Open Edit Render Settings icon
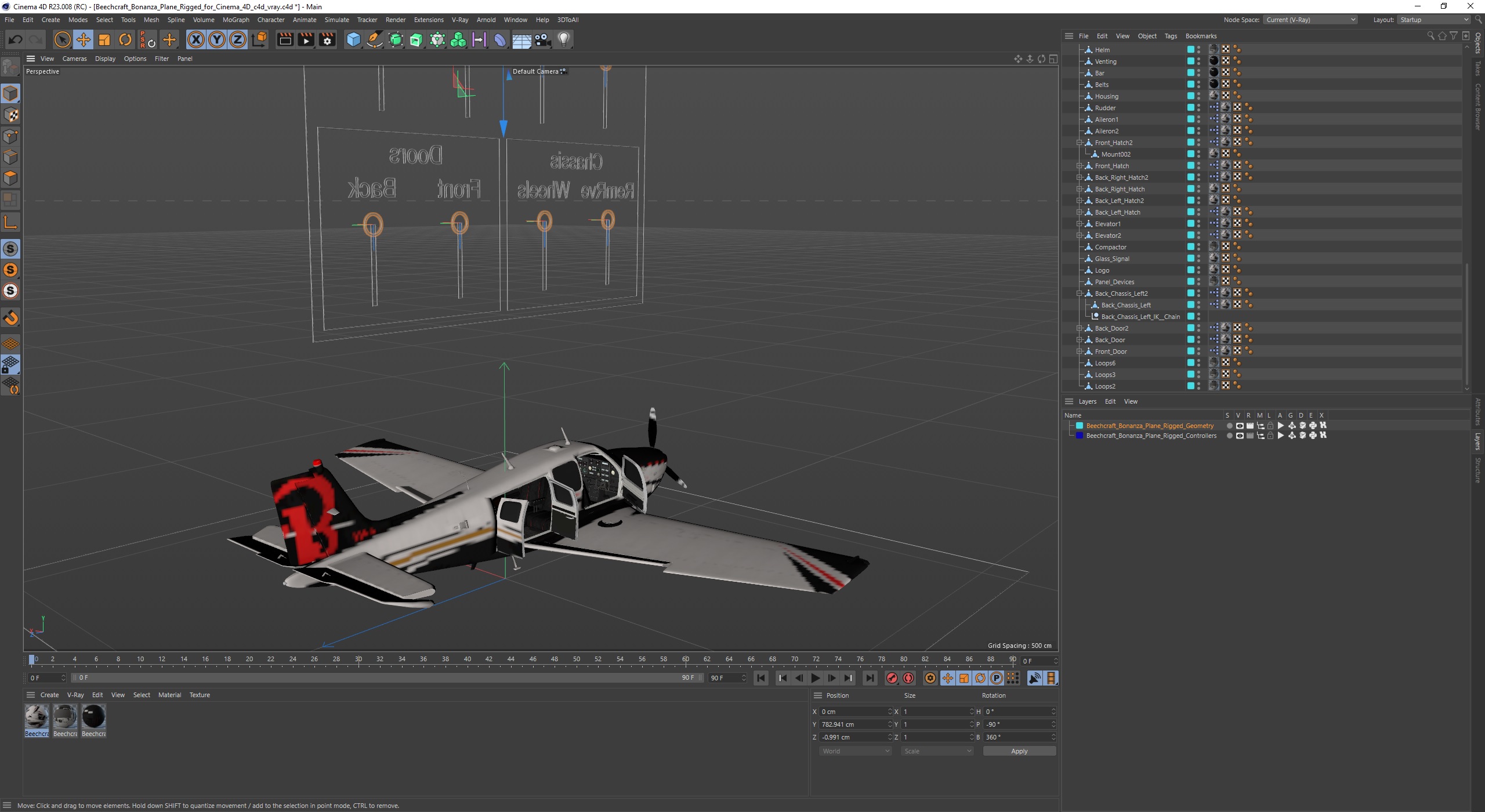The width and height of the screenshot is (1485, 812). pos(327,39)
